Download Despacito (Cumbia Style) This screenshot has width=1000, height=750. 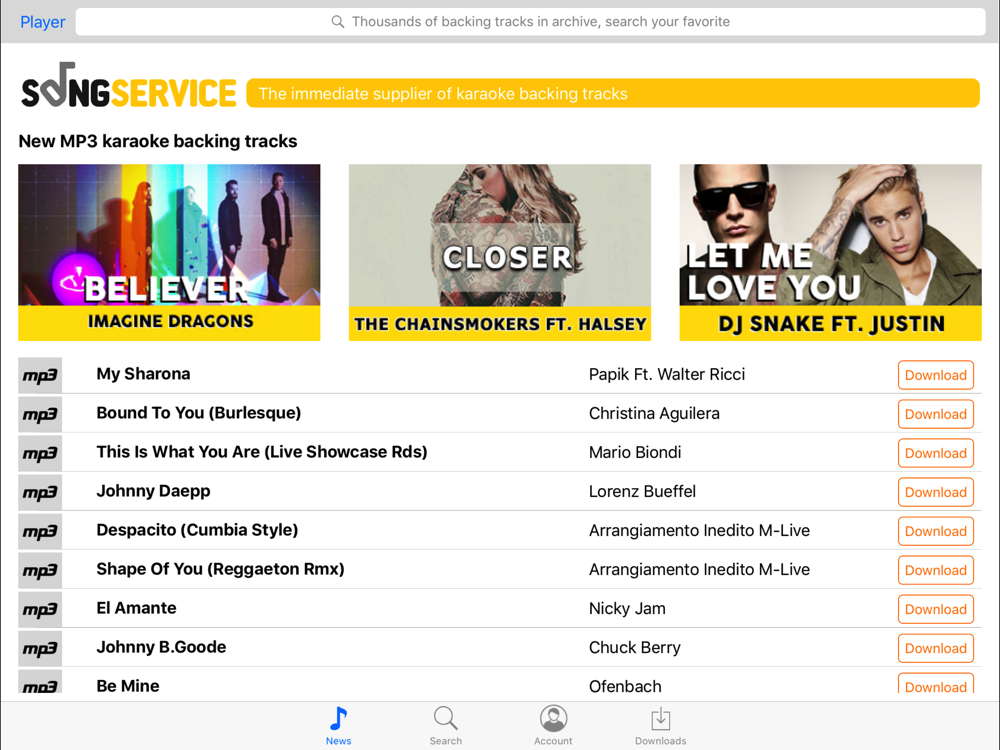point(936,531)
